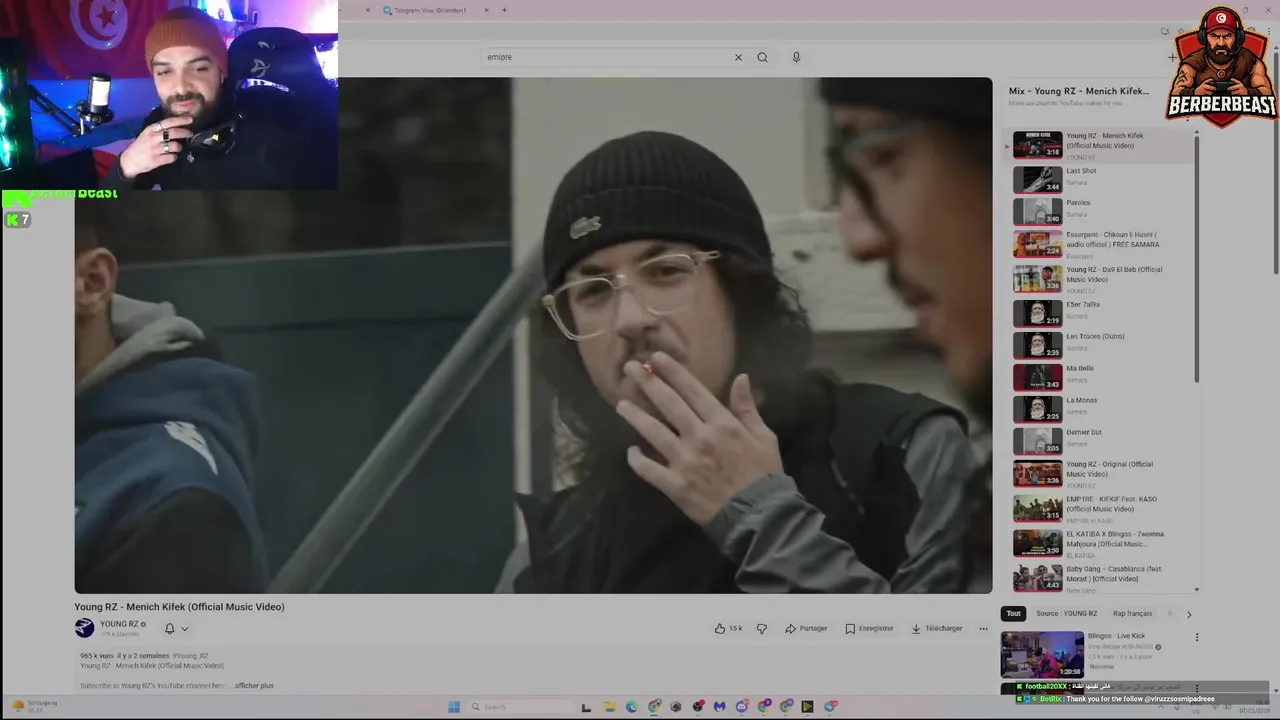Open YOUNG RZ channel avatar
This screenshot has height=720, width=1280.
coord(85,628)
